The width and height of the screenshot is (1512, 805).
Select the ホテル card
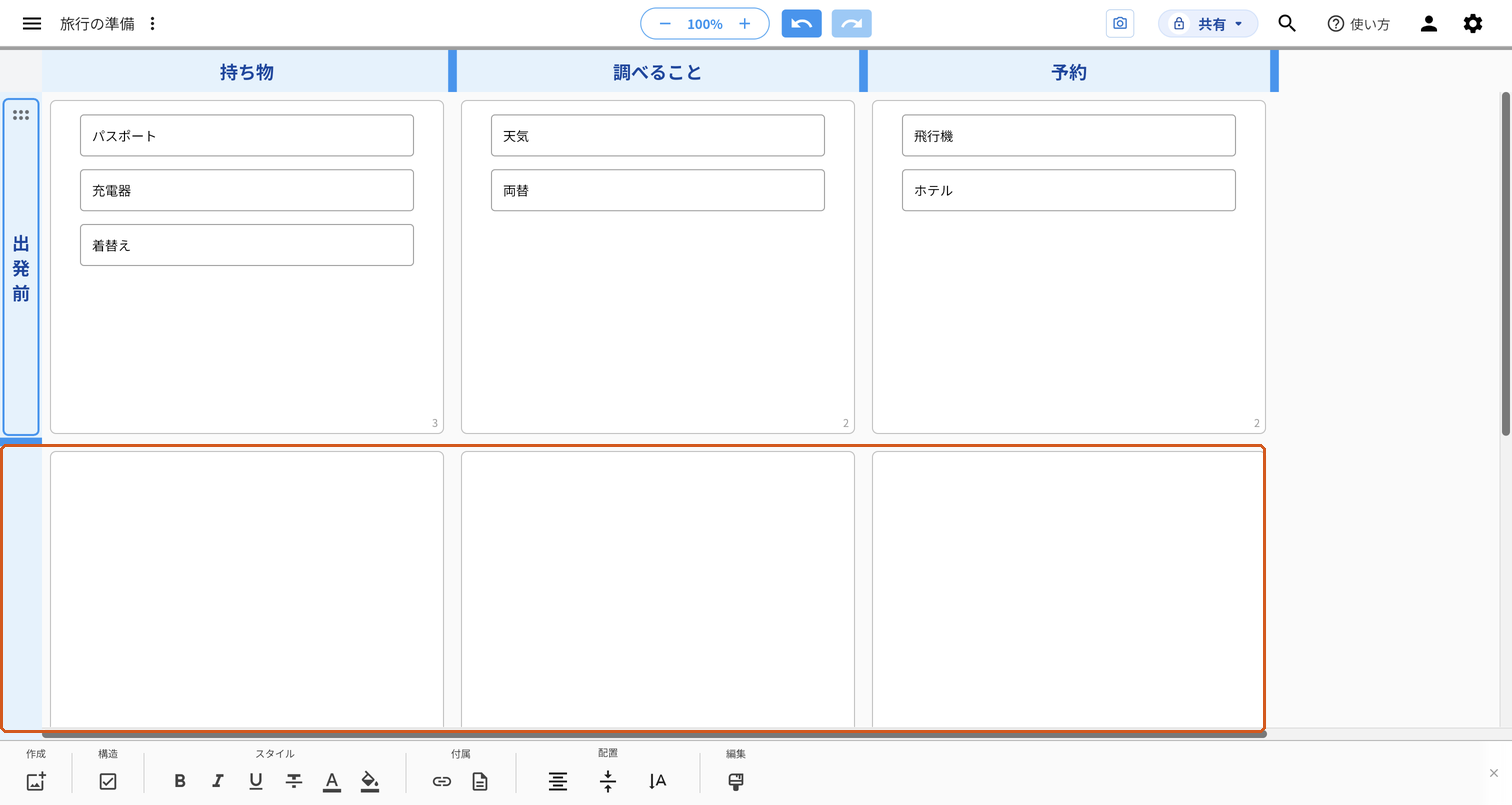pos(1069,190)
